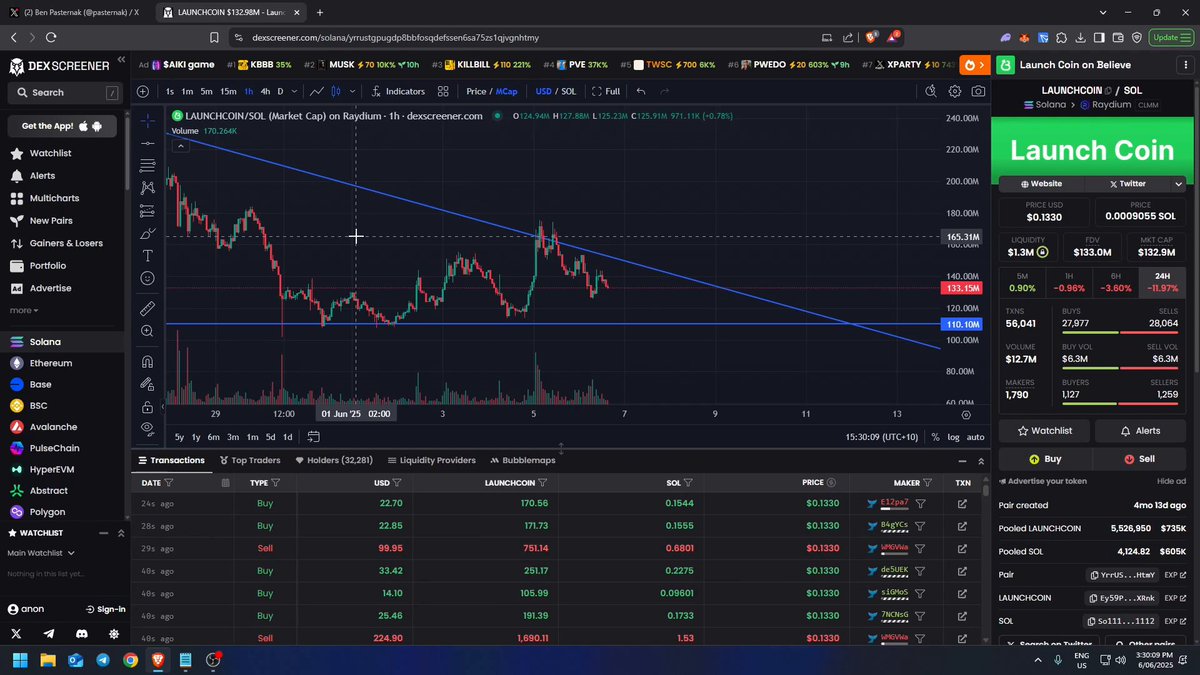Open the go to date calendar icon
1200x675 pixels.
pyautogui.click(x=313, y=437)
